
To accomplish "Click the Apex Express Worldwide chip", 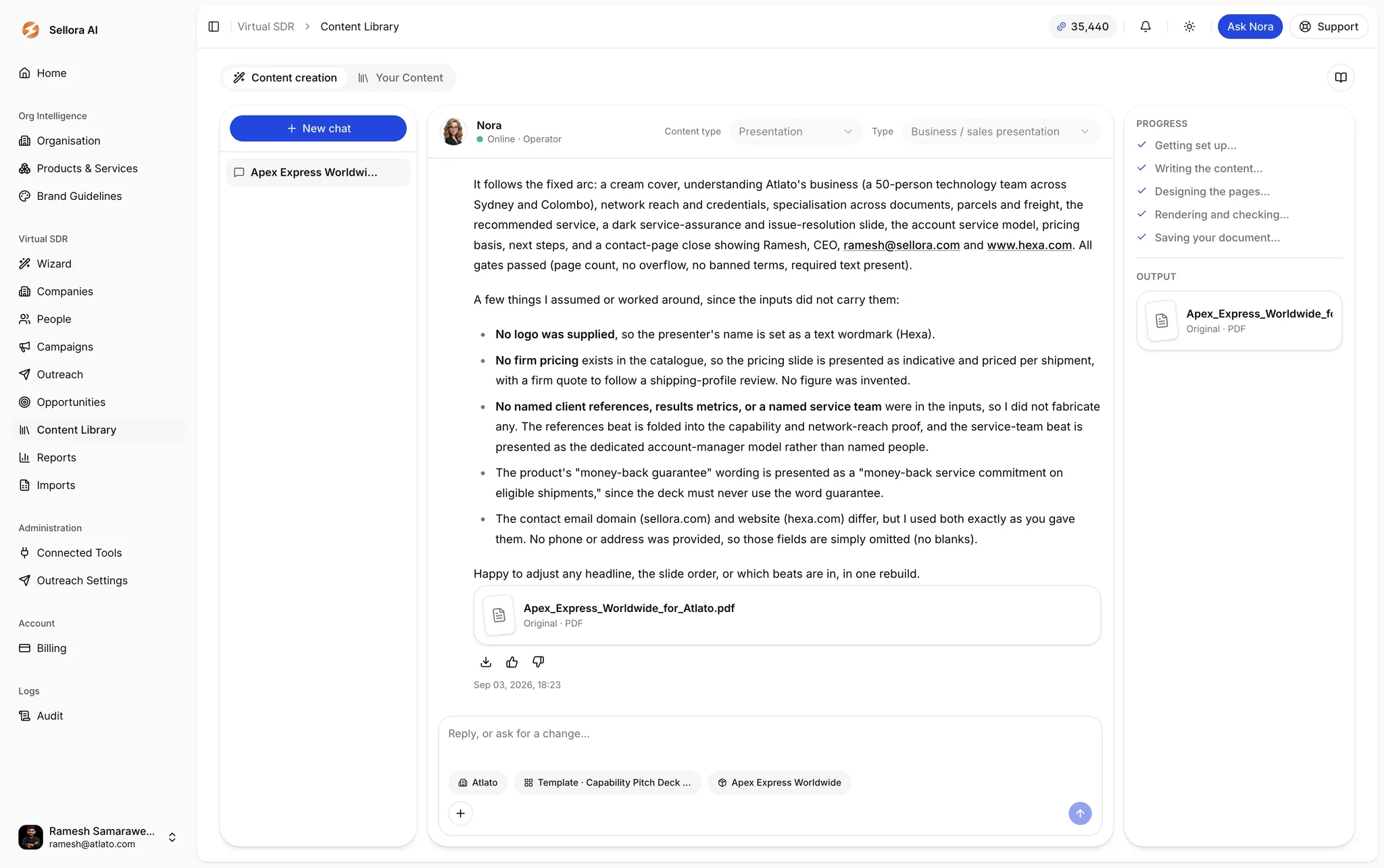I will click(779, 782).
